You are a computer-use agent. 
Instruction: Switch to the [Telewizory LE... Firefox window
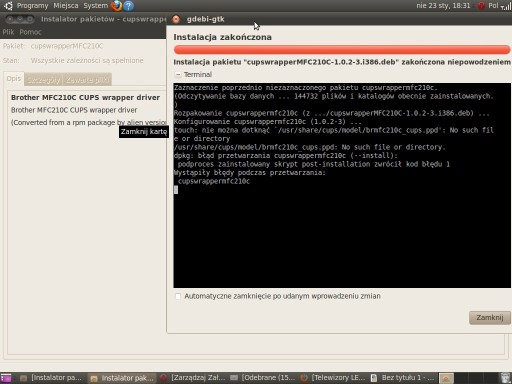coord(333,378)
